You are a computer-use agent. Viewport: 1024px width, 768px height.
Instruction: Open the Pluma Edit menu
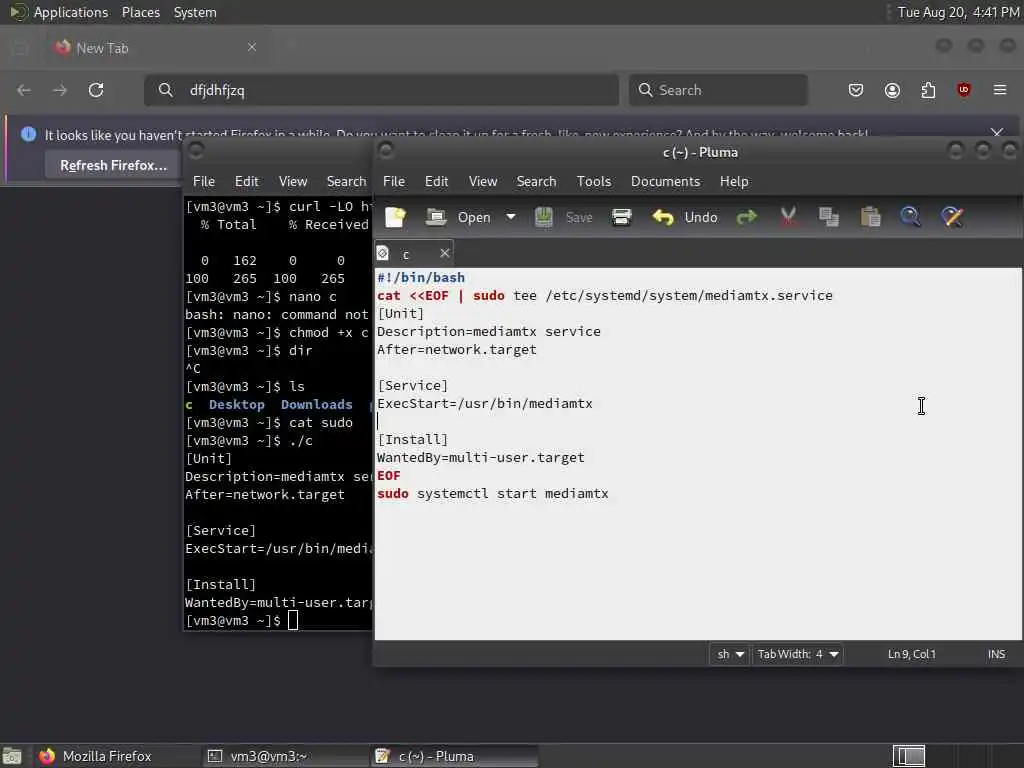[436, 182]
